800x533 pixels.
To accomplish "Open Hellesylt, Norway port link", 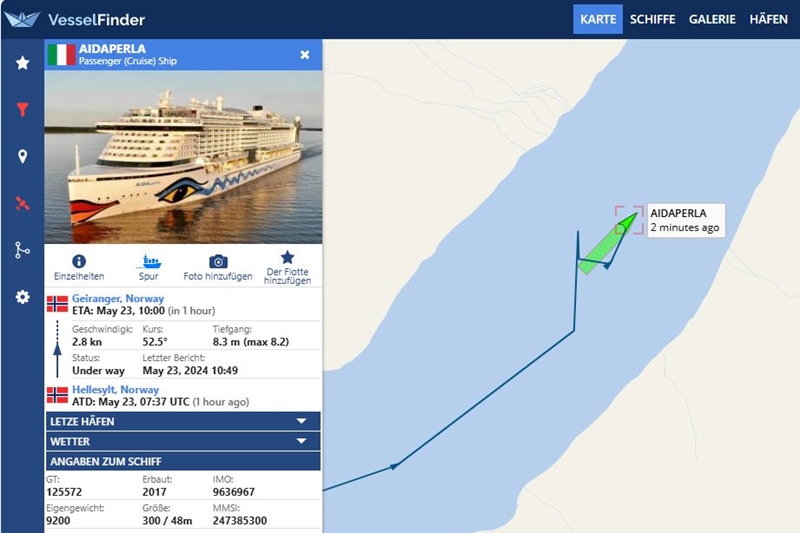I will click(115, 389).
